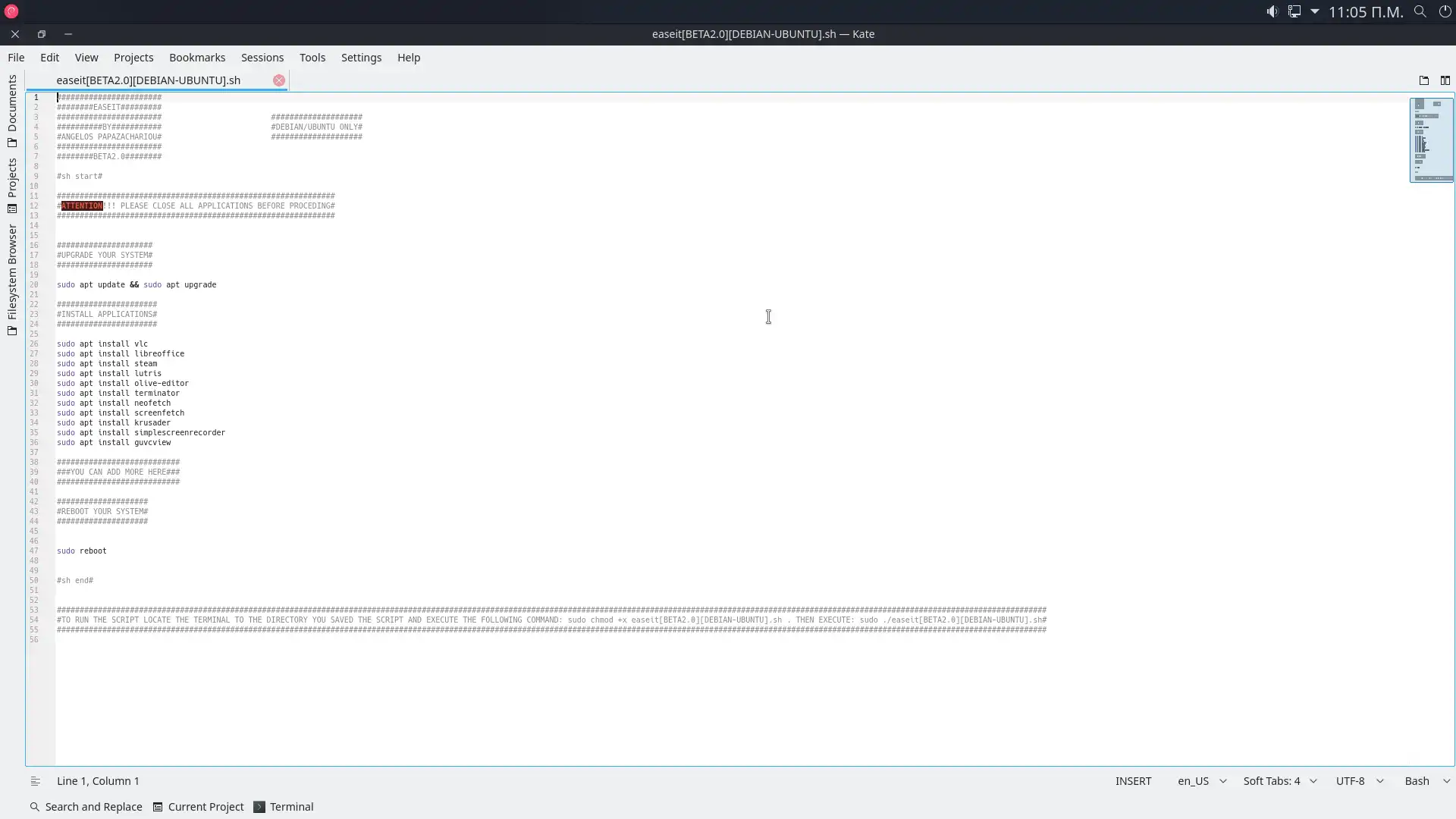This screenshot has width=1456, height=819.
Task: Click the 'sudo reboot' line
Action: pos(82,551)
